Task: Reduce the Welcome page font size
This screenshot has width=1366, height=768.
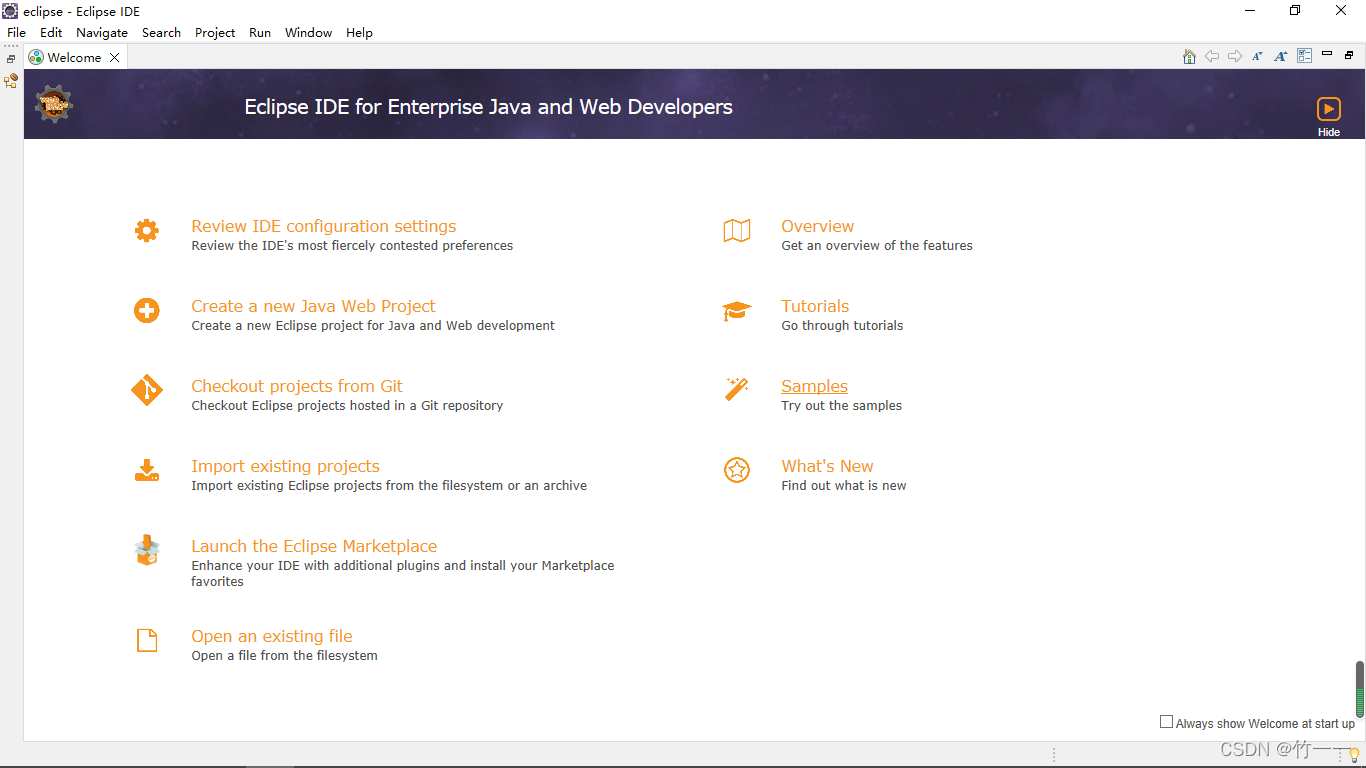Action: tap(1258, 57)
